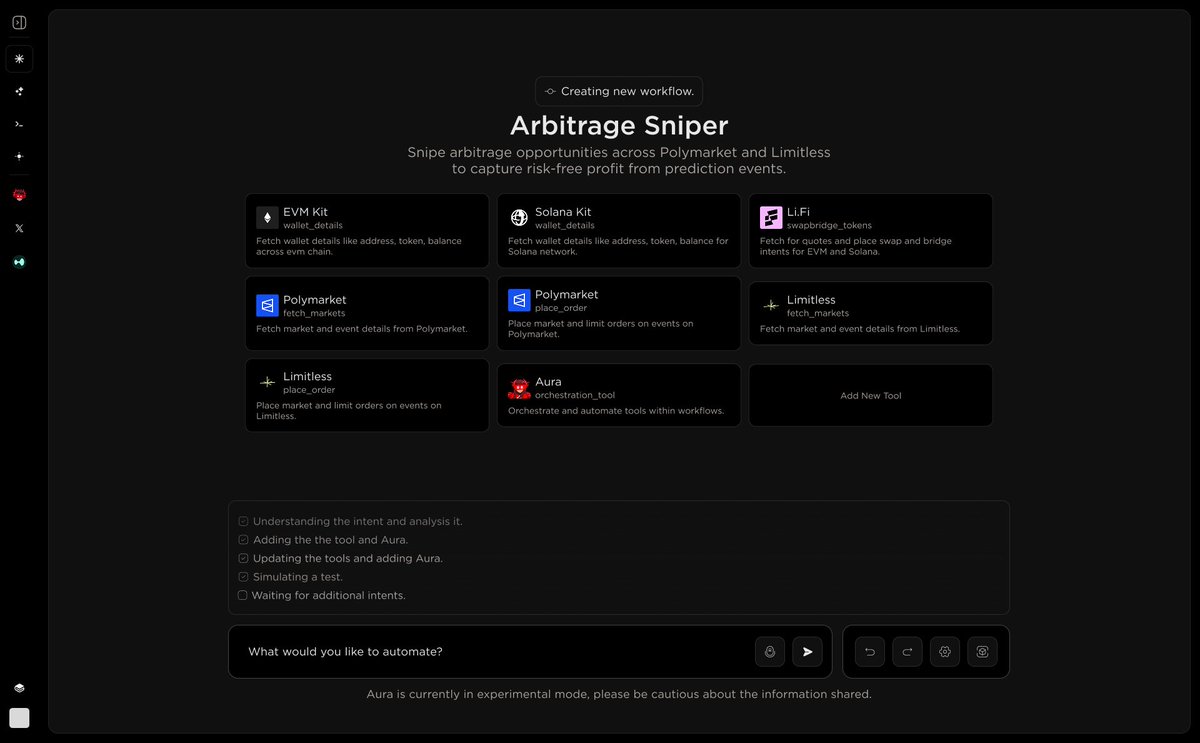Image resolution: width=1200 pixels, height=743 pixels.
Task: Open the X (Twitter) sidebar icon
Action: [x=19, y=228]
